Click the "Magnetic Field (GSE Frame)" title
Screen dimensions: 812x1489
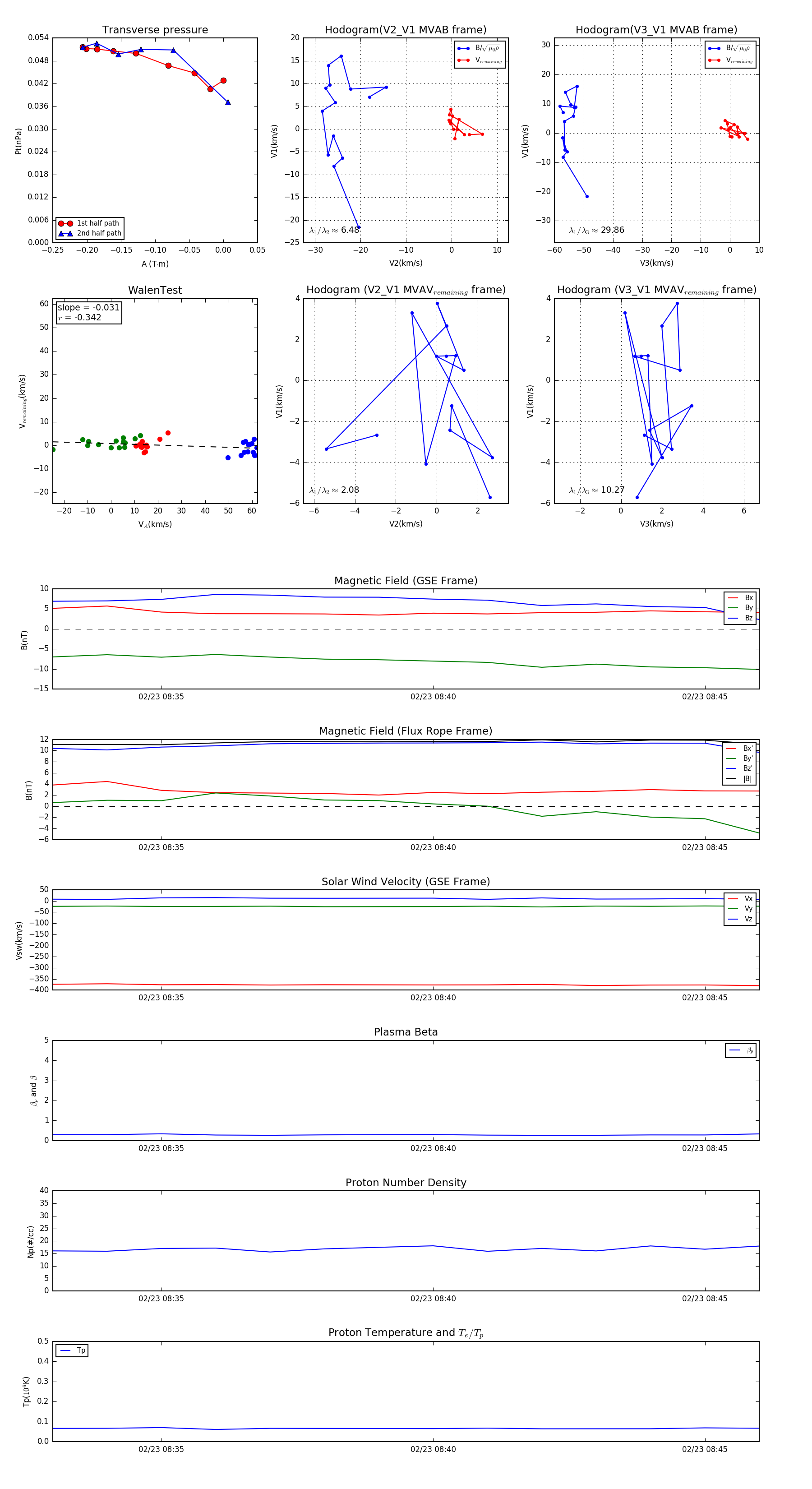pos(406,580)
